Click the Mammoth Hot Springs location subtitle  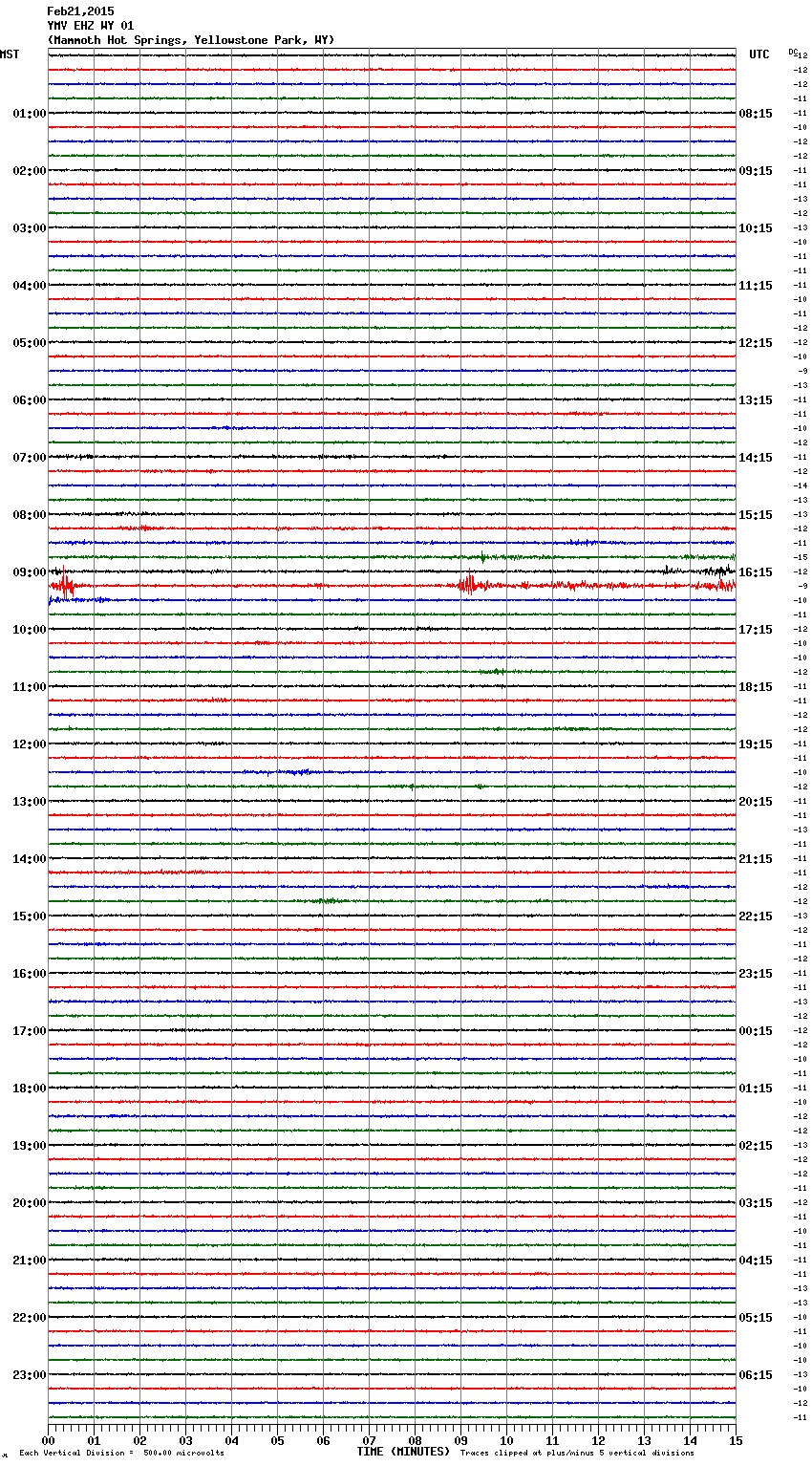click(x=191, y=40)
